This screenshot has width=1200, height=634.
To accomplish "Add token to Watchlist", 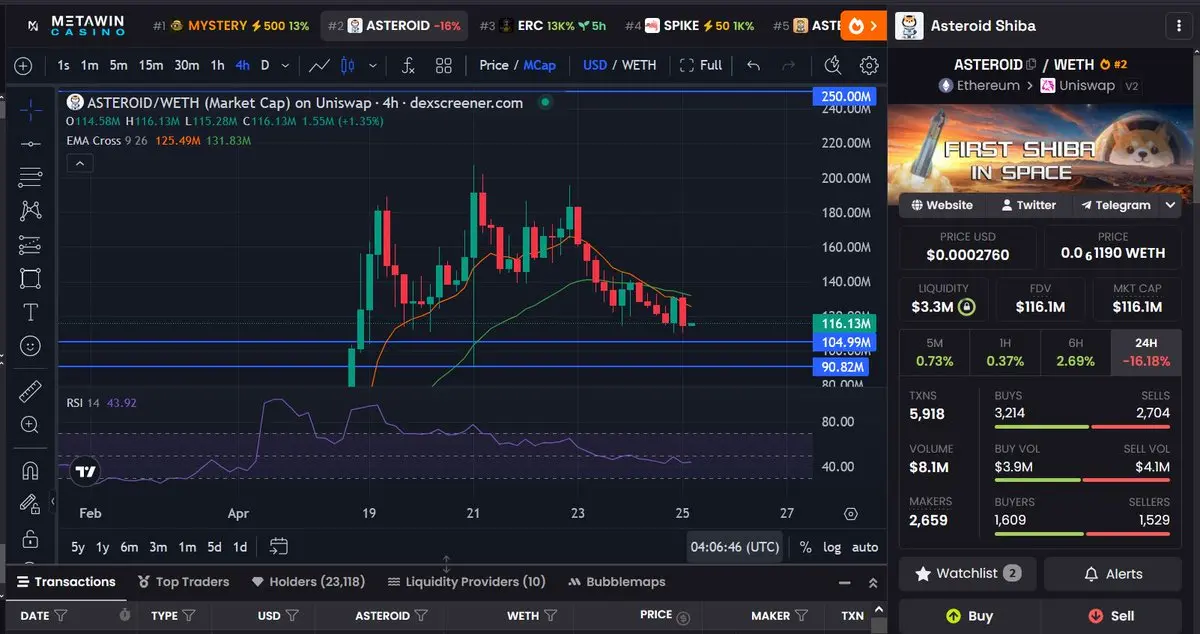I will coord(967,573).
